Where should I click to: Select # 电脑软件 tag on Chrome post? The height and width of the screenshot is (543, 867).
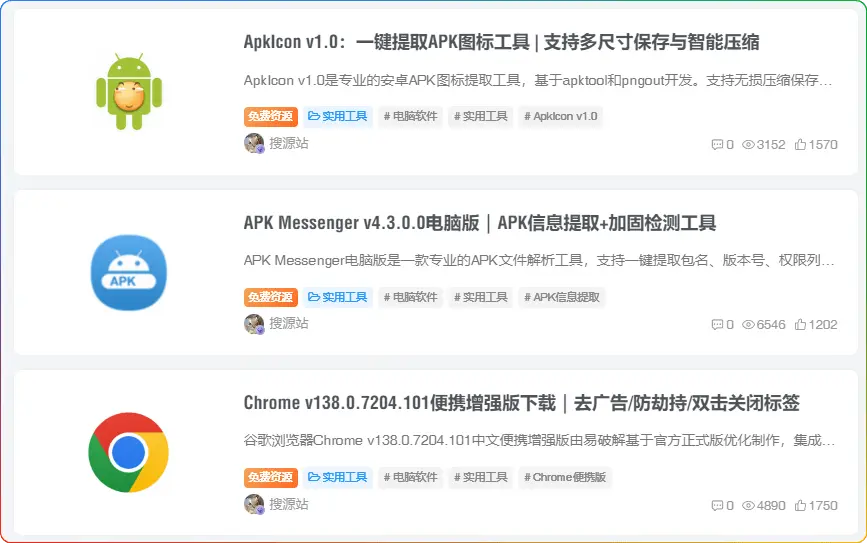(x=410, y=478)
